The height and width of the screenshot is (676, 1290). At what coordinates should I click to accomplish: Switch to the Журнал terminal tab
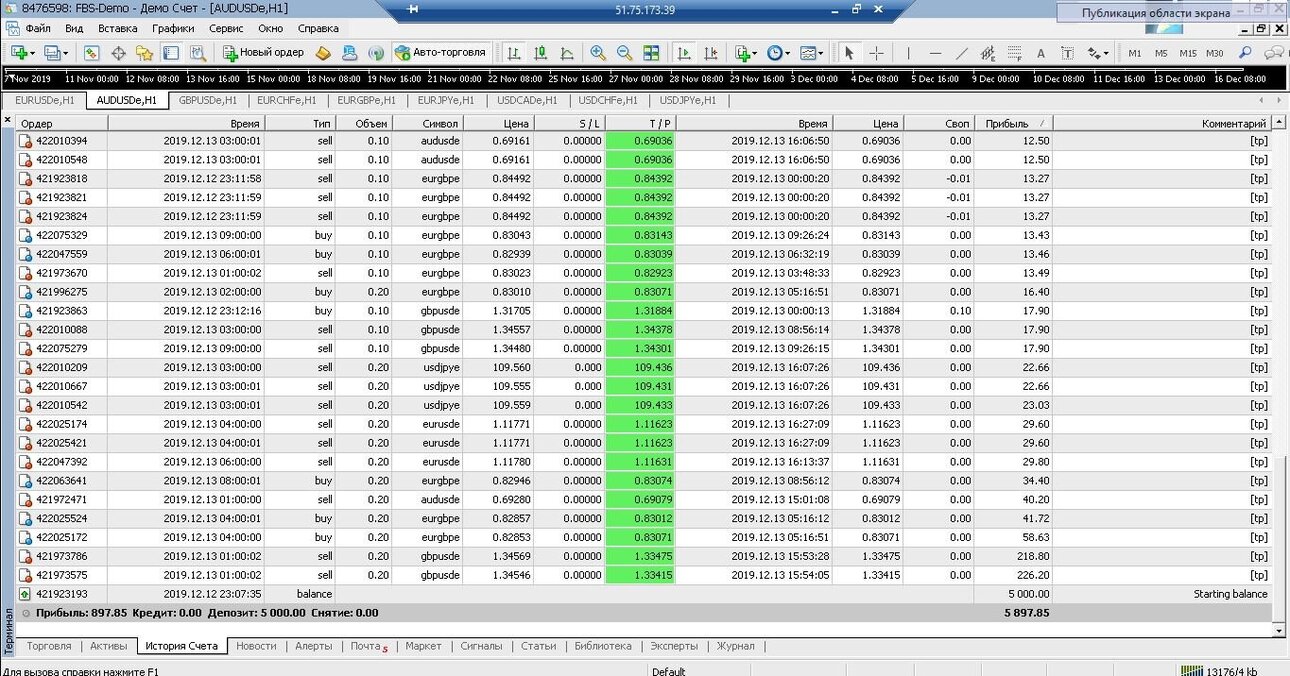coord(736,646)
